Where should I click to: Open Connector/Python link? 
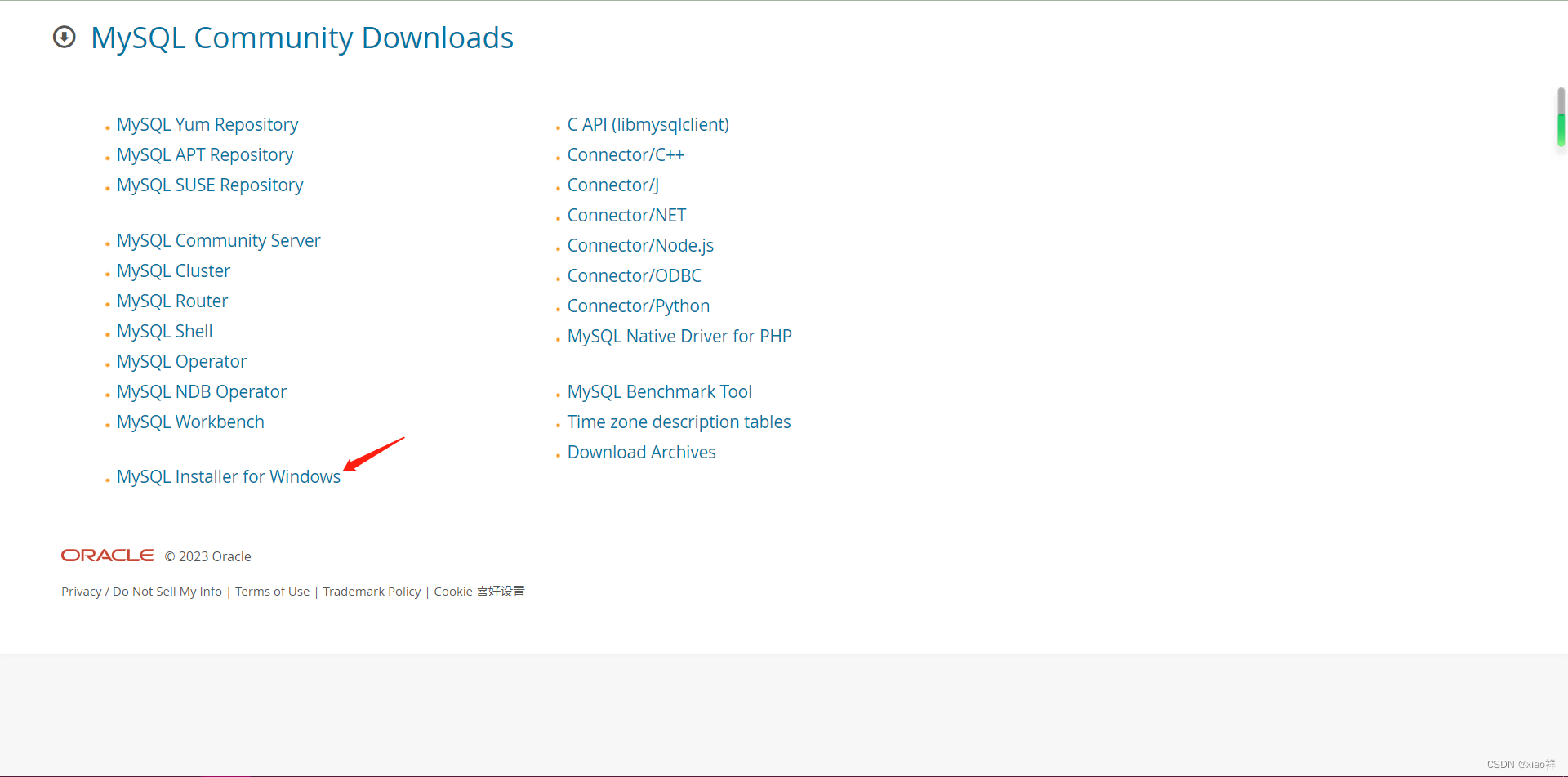pos(639,306)
